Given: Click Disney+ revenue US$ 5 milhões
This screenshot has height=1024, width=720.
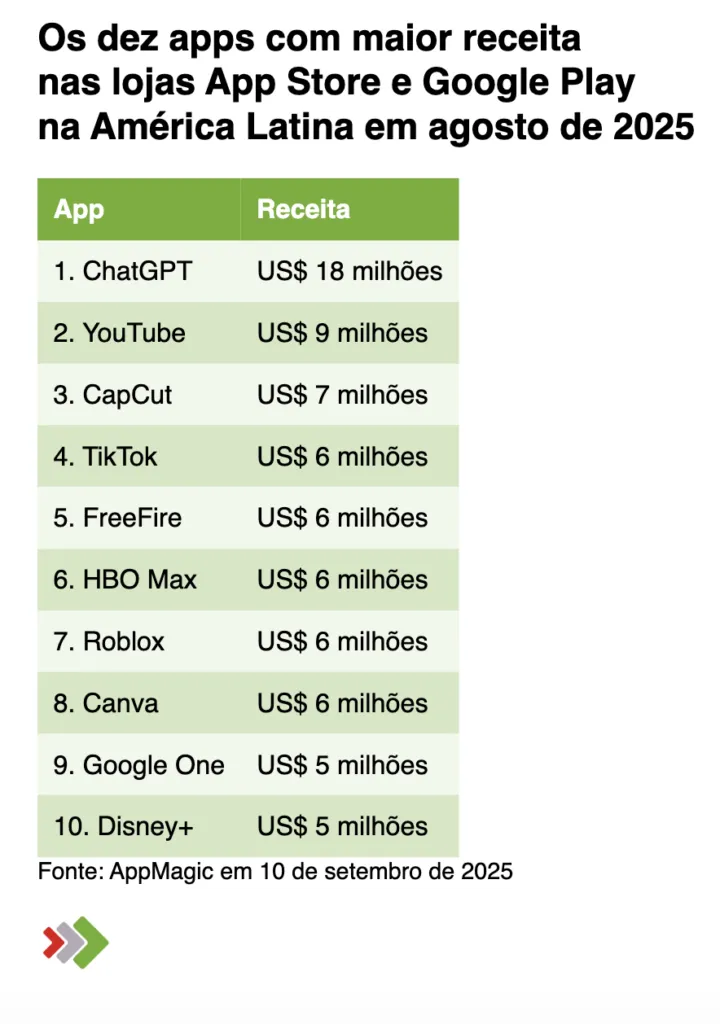Looking at the screenshot, I should 342,826.
